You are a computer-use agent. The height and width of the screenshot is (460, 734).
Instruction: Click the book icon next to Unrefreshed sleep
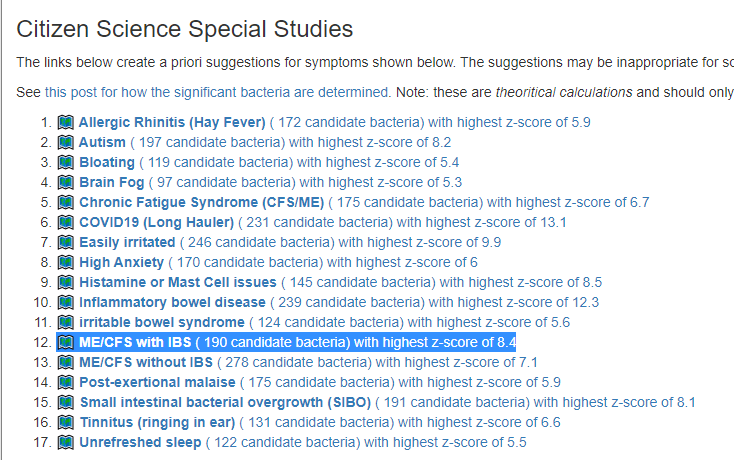pyautogui.click(x=67, y=442)
